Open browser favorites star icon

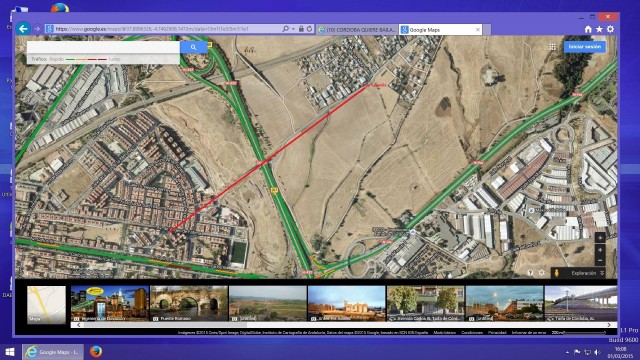click(599, 29)
